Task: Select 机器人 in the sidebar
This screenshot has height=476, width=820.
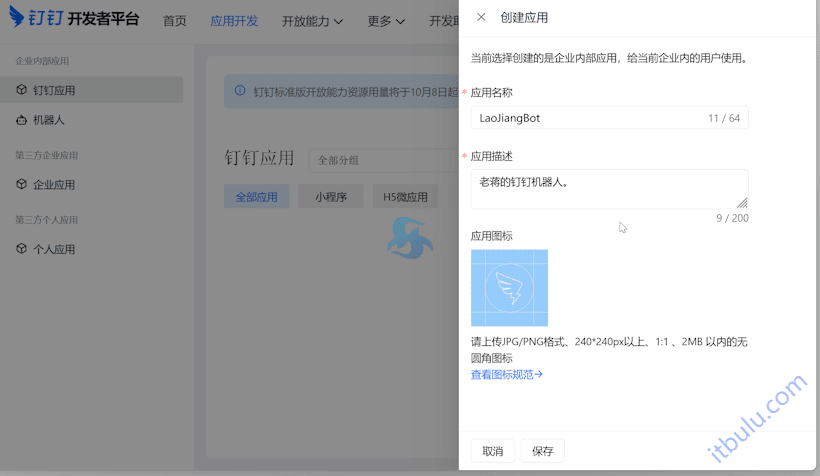Action: pyautogui.click(x=92, y=120)
